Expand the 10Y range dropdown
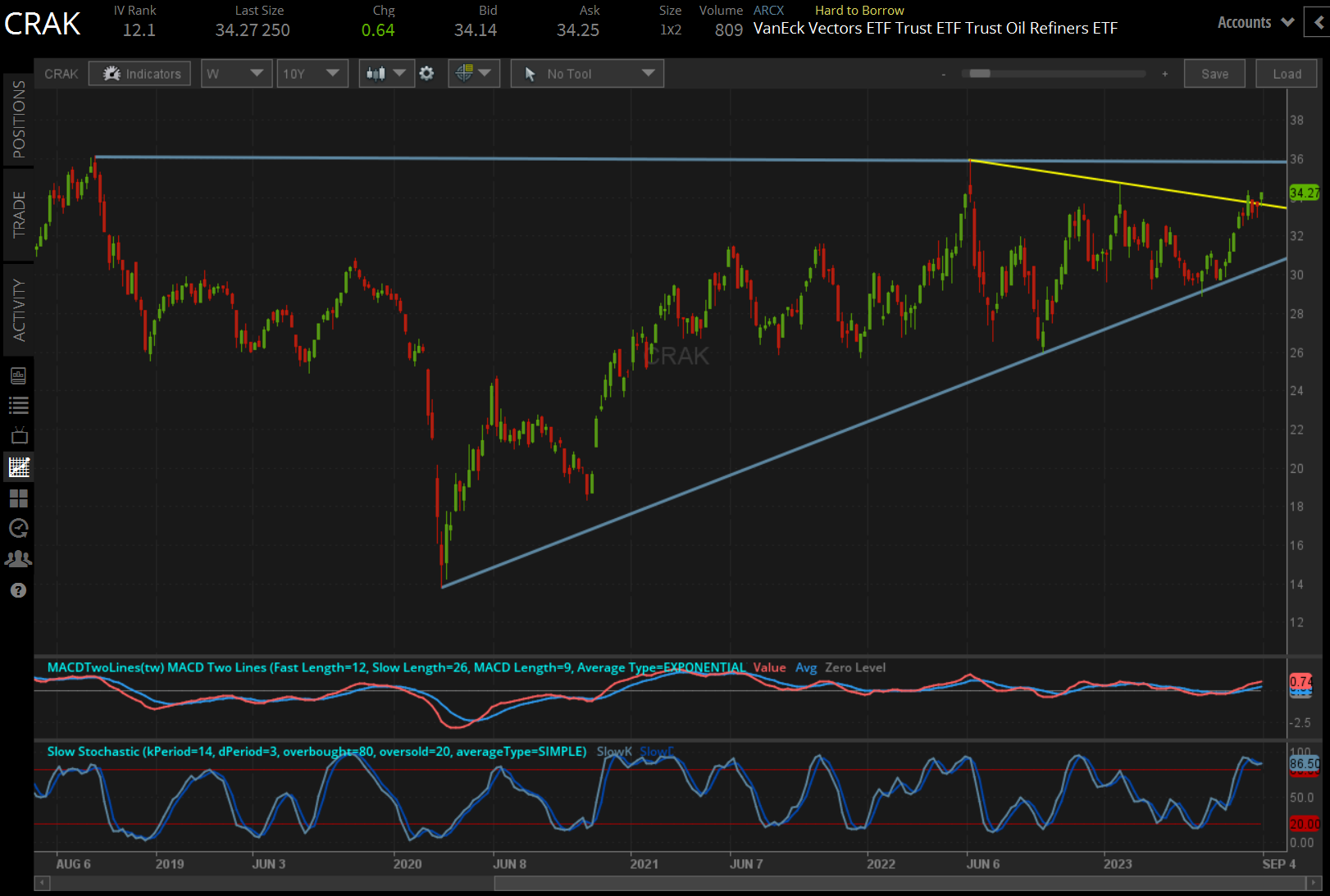Viewport: 1330px width, 896px height. coord(312,73)
